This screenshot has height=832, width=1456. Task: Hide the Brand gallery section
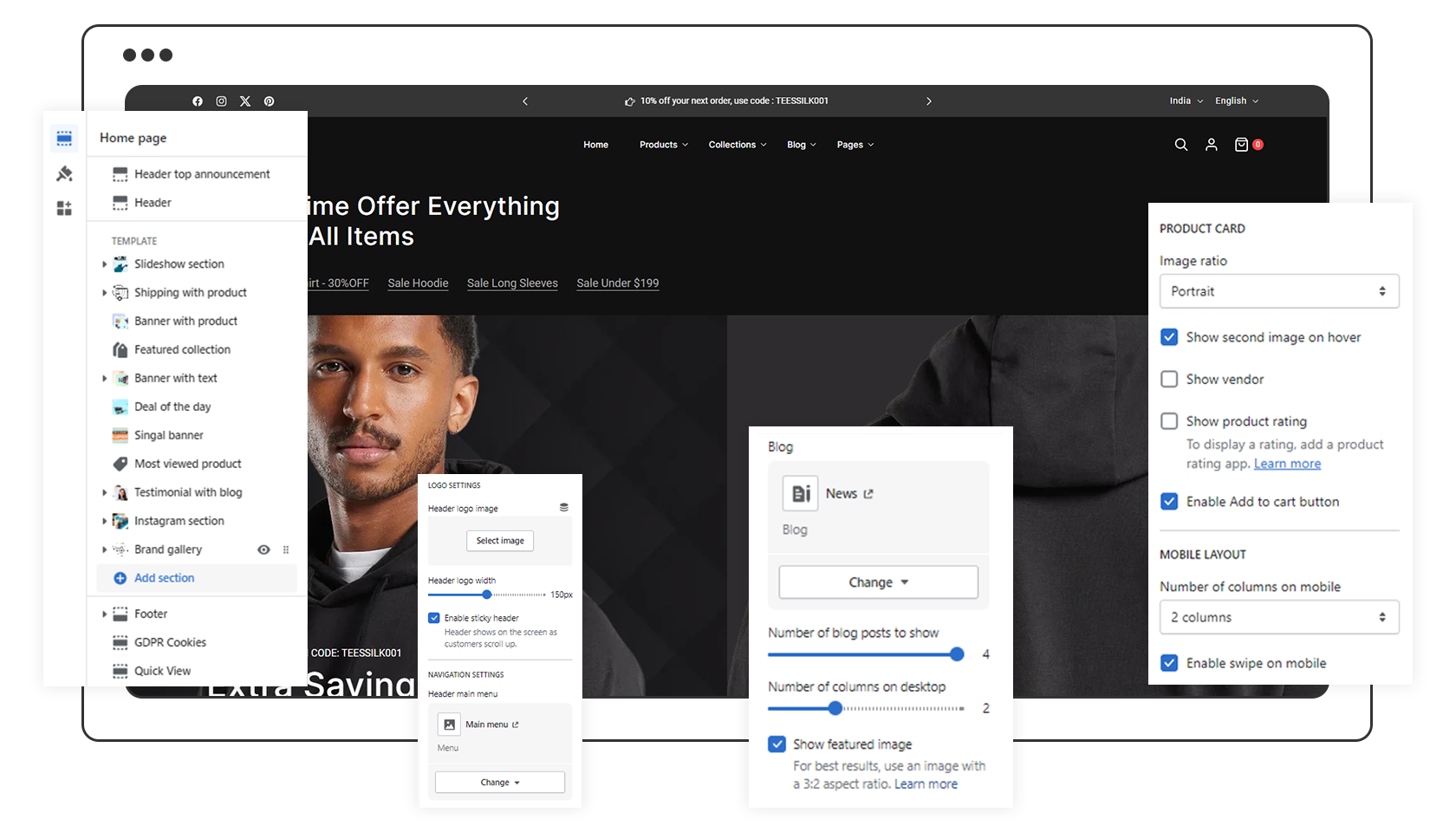[x=263, y=549]
